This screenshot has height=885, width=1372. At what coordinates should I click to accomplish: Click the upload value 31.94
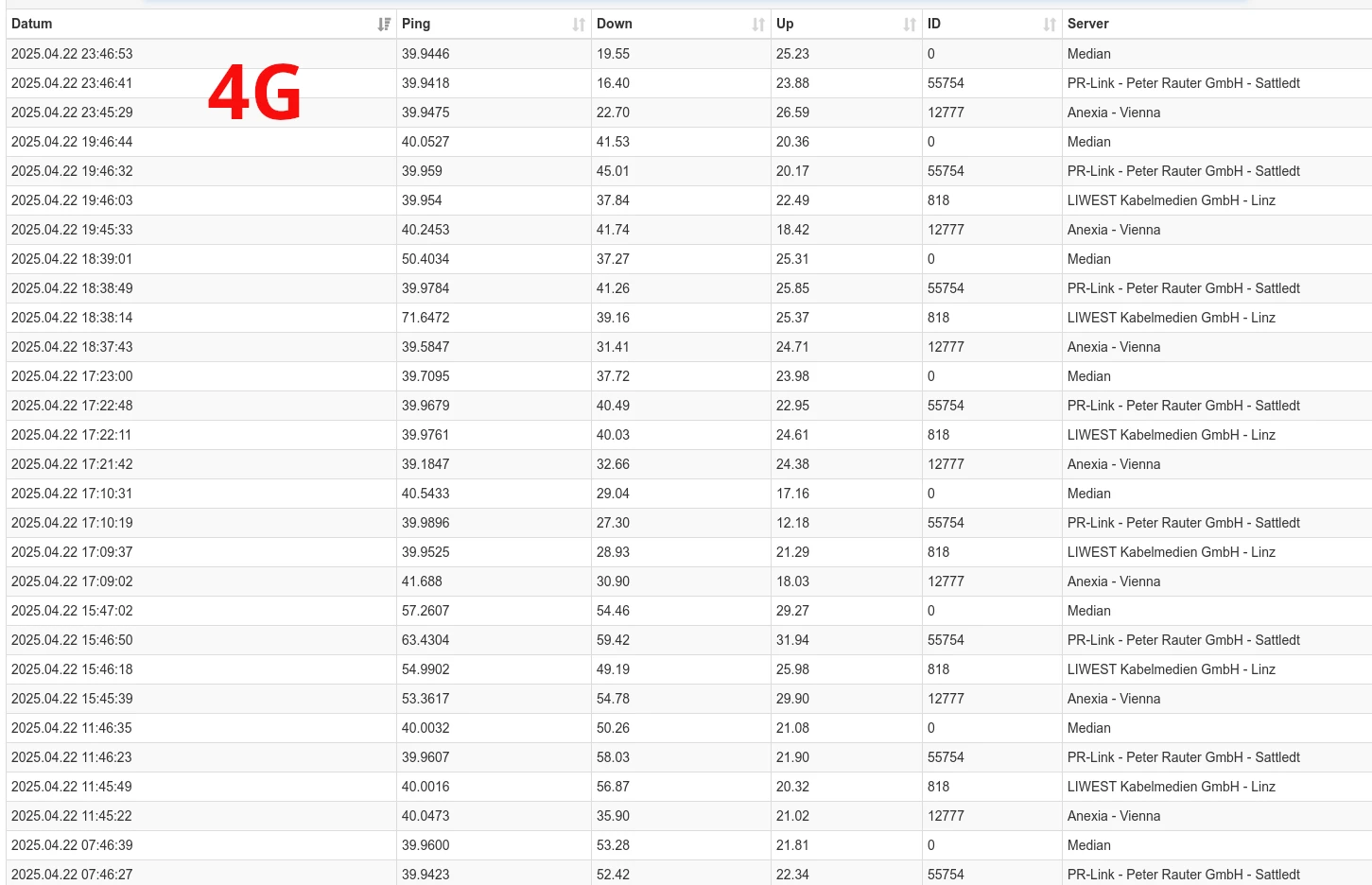coord(792,640)
